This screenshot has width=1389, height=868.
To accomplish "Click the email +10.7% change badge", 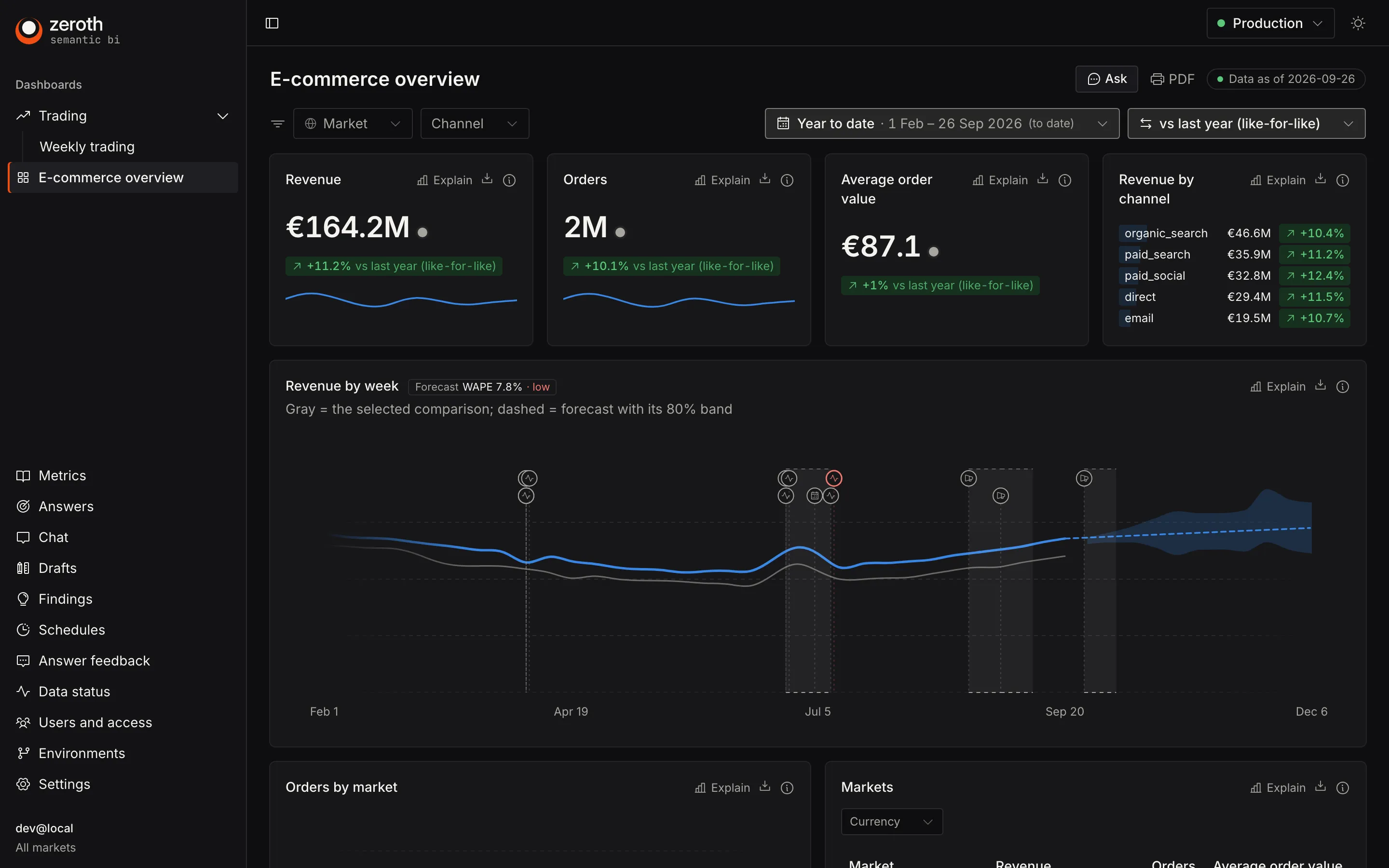I will (1314, 318).
